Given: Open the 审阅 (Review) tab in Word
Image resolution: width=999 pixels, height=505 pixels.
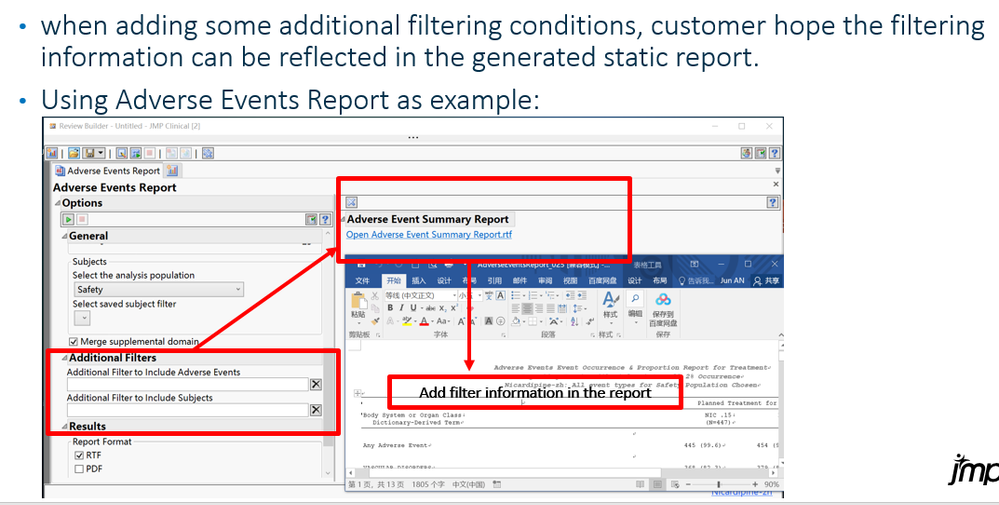Looking at the screenshot, I should [545, 281].
